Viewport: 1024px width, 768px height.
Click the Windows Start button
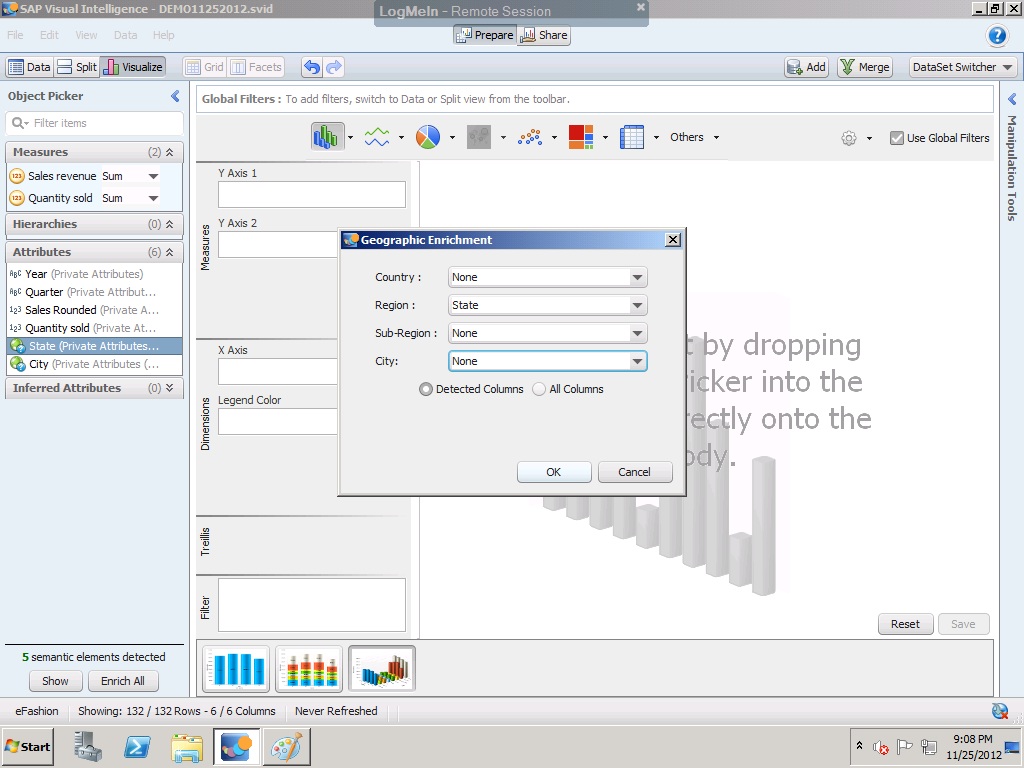pos(28,746)
